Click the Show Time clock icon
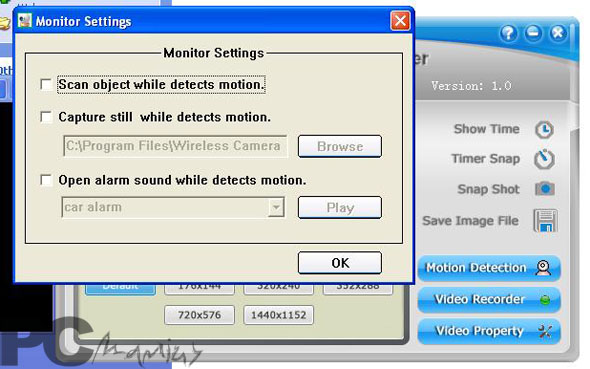This screenshot has height=369, width=590. (x=544, y=130)
